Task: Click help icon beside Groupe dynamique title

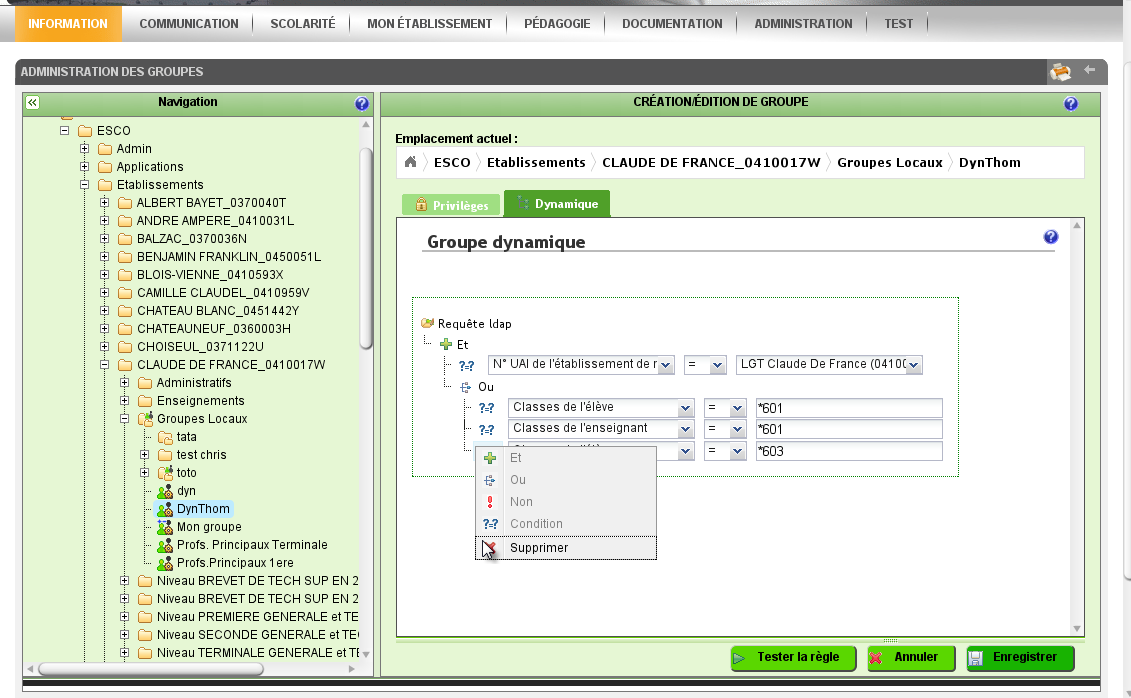Action: click(x=1051, y=237)
